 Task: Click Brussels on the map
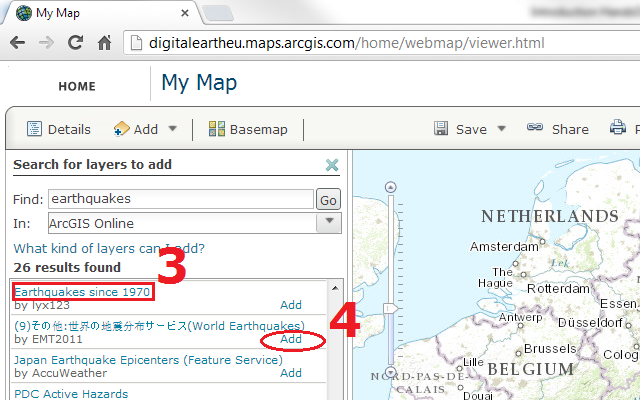click(550, 349)
